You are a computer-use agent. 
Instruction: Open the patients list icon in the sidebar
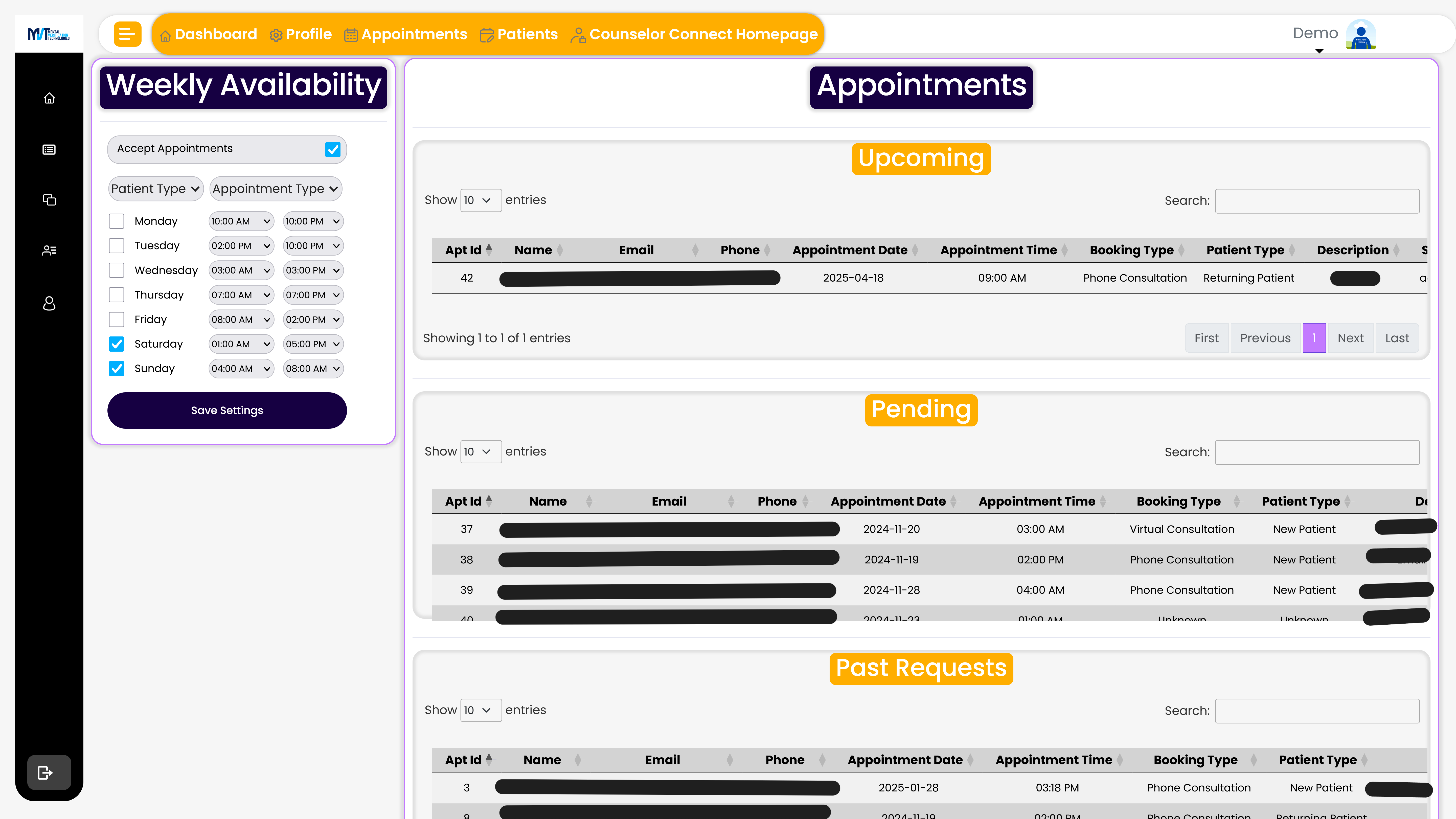(49, 251)
